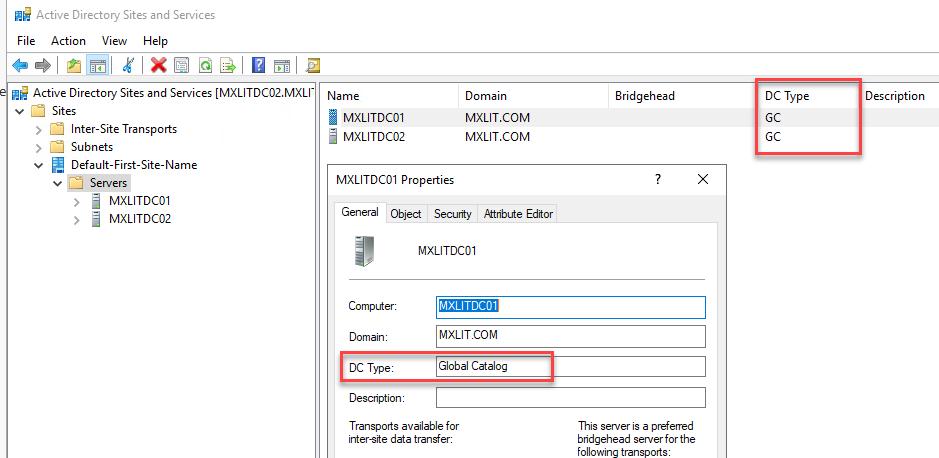
Task: Toggle the Show/Hide Console Tree icon
Action: [98, 66]
